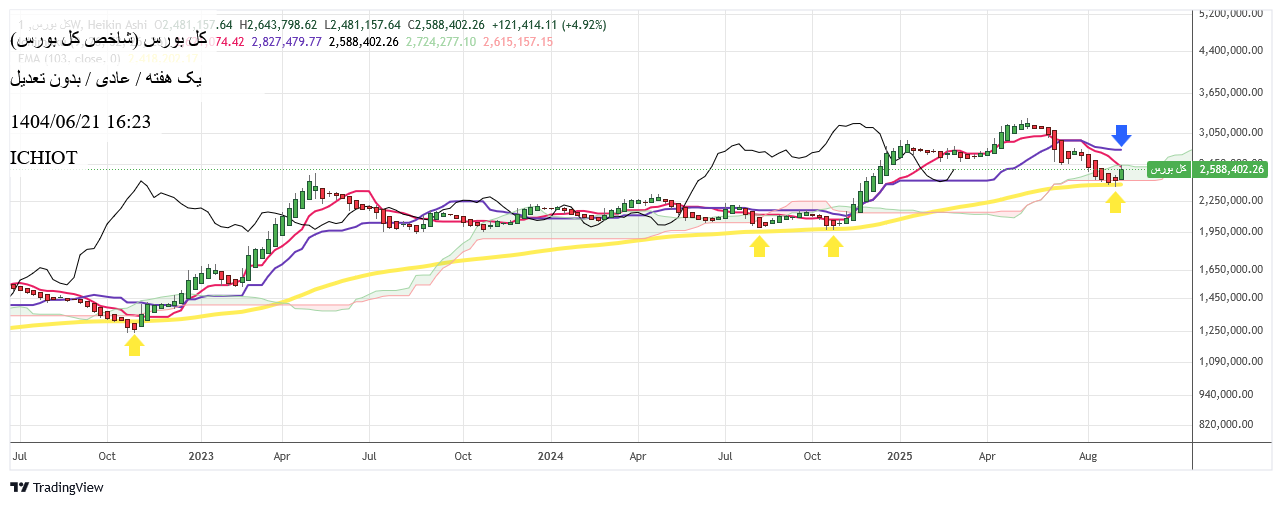
Task: Click the change value +121,414.11 (+4.92%)
Action: tap(548, 24)
